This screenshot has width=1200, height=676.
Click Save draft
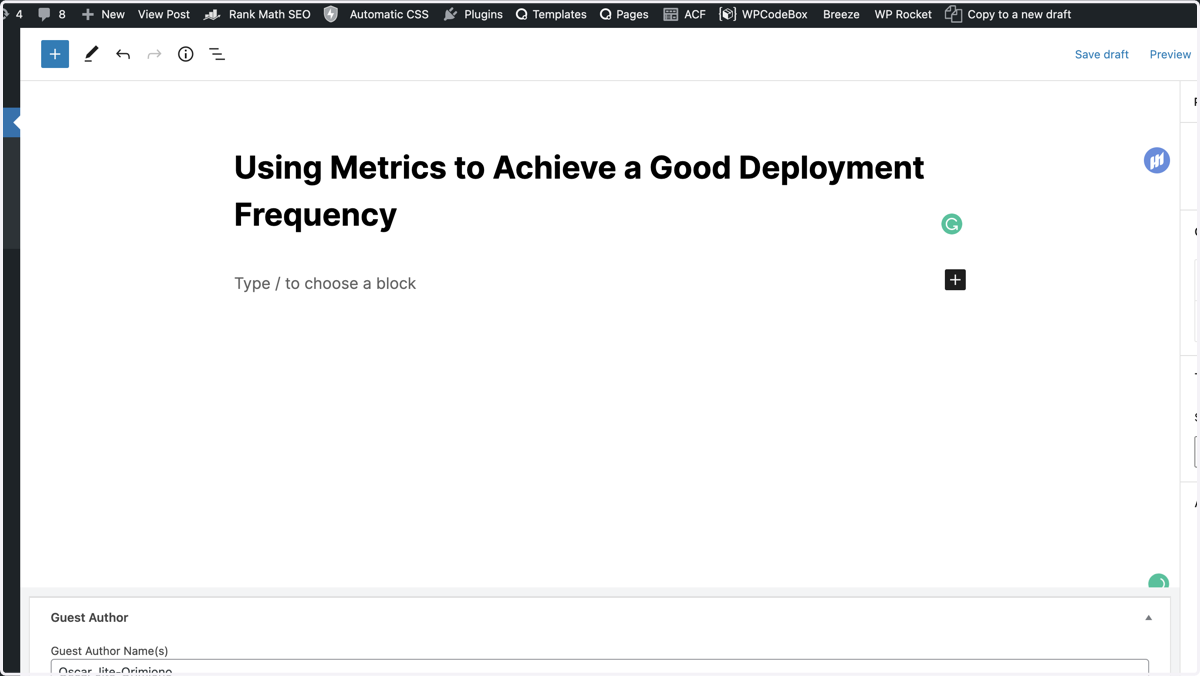[x=1102, y=54]
